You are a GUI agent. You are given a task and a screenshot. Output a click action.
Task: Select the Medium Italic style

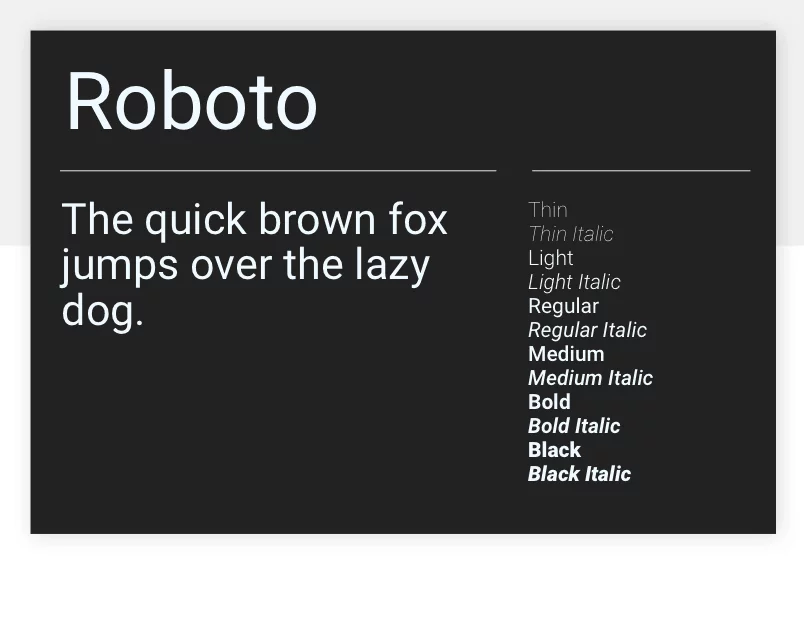(590, 378)
